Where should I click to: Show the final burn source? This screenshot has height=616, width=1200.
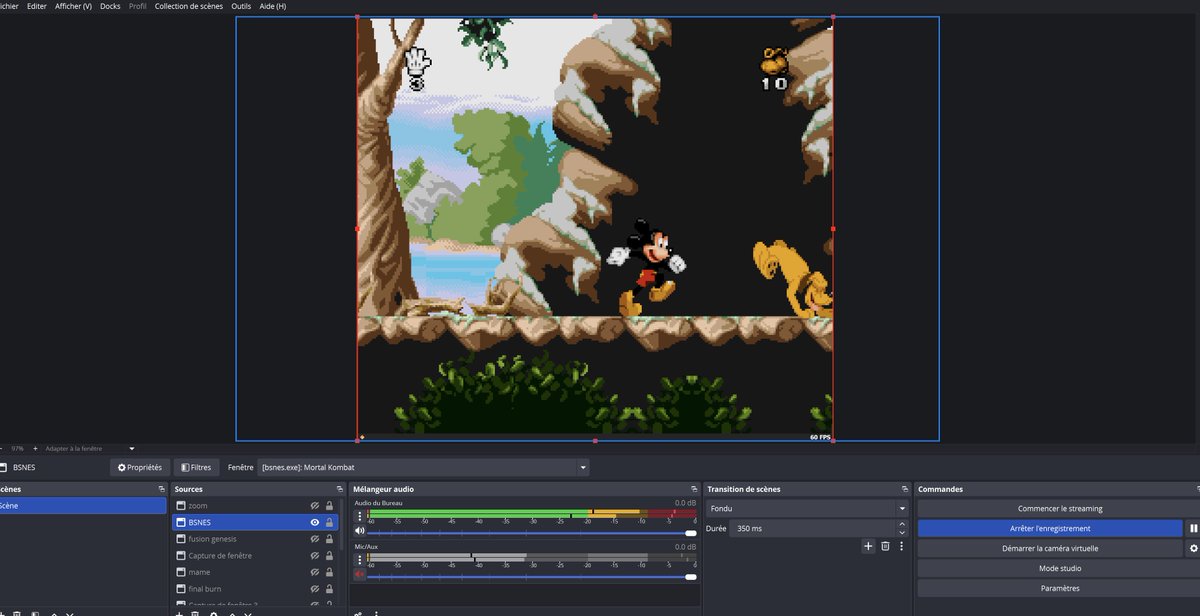(x=315, y=588)
